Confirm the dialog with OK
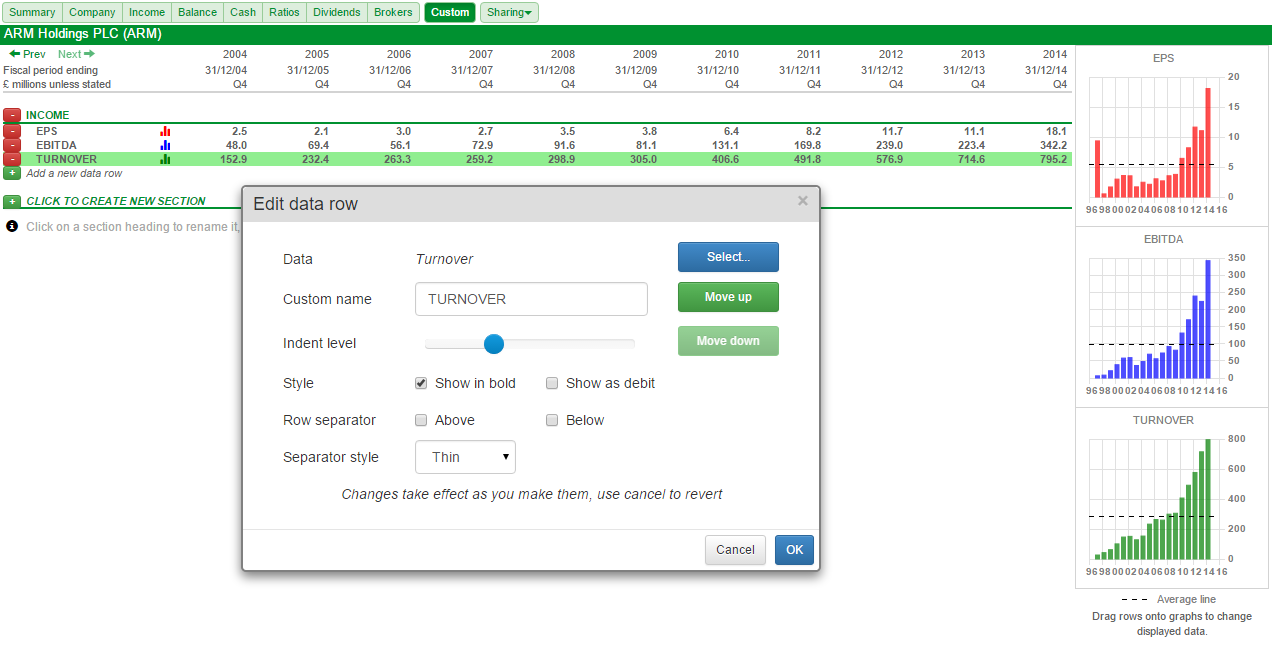The height and width of the screenshot is (647, 1272). pyautogui.click(x=794, y=550)
